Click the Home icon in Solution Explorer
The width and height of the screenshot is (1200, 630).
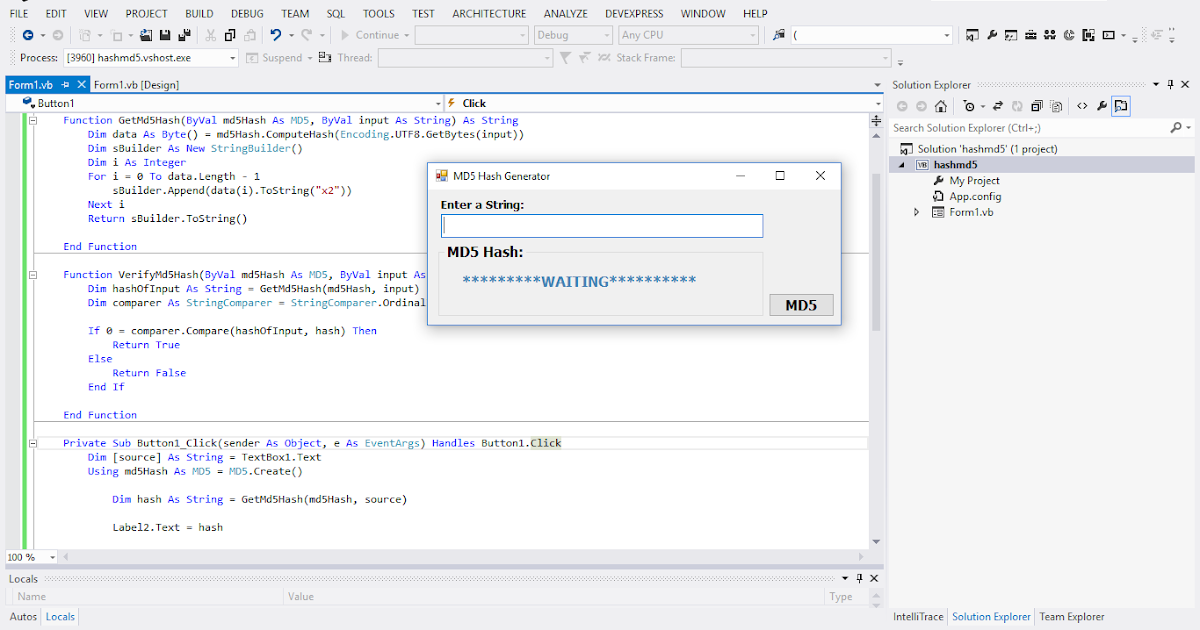(941, 106)
